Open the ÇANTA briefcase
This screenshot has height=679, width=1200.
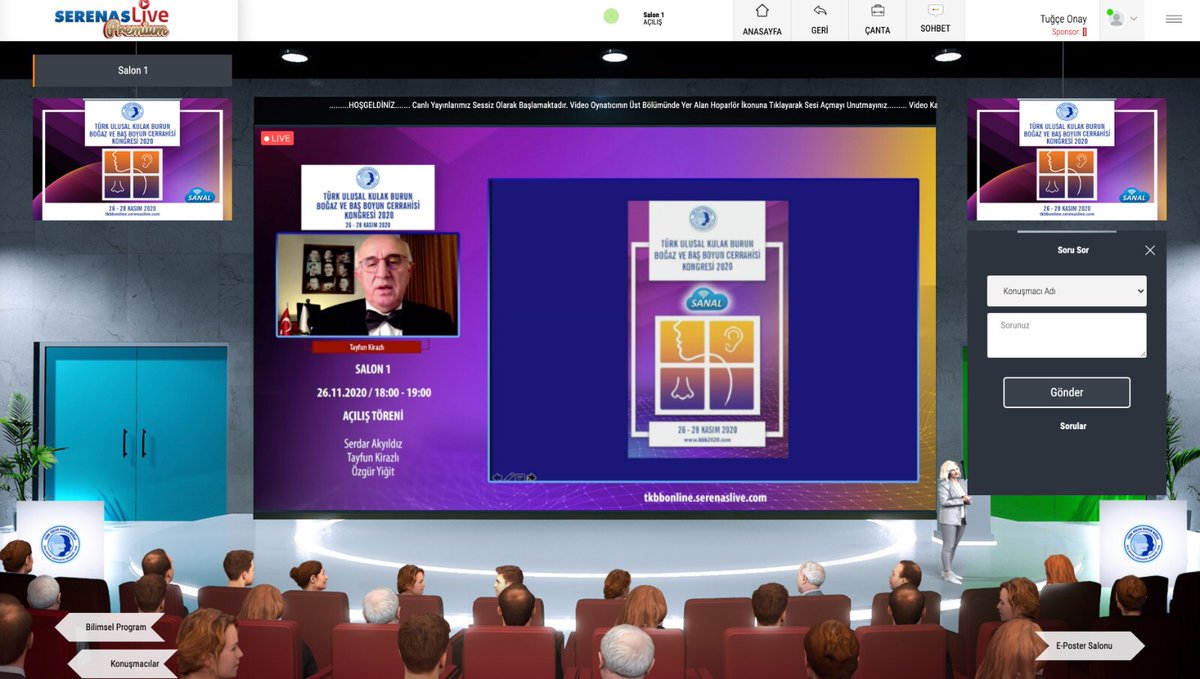(877, 20)
